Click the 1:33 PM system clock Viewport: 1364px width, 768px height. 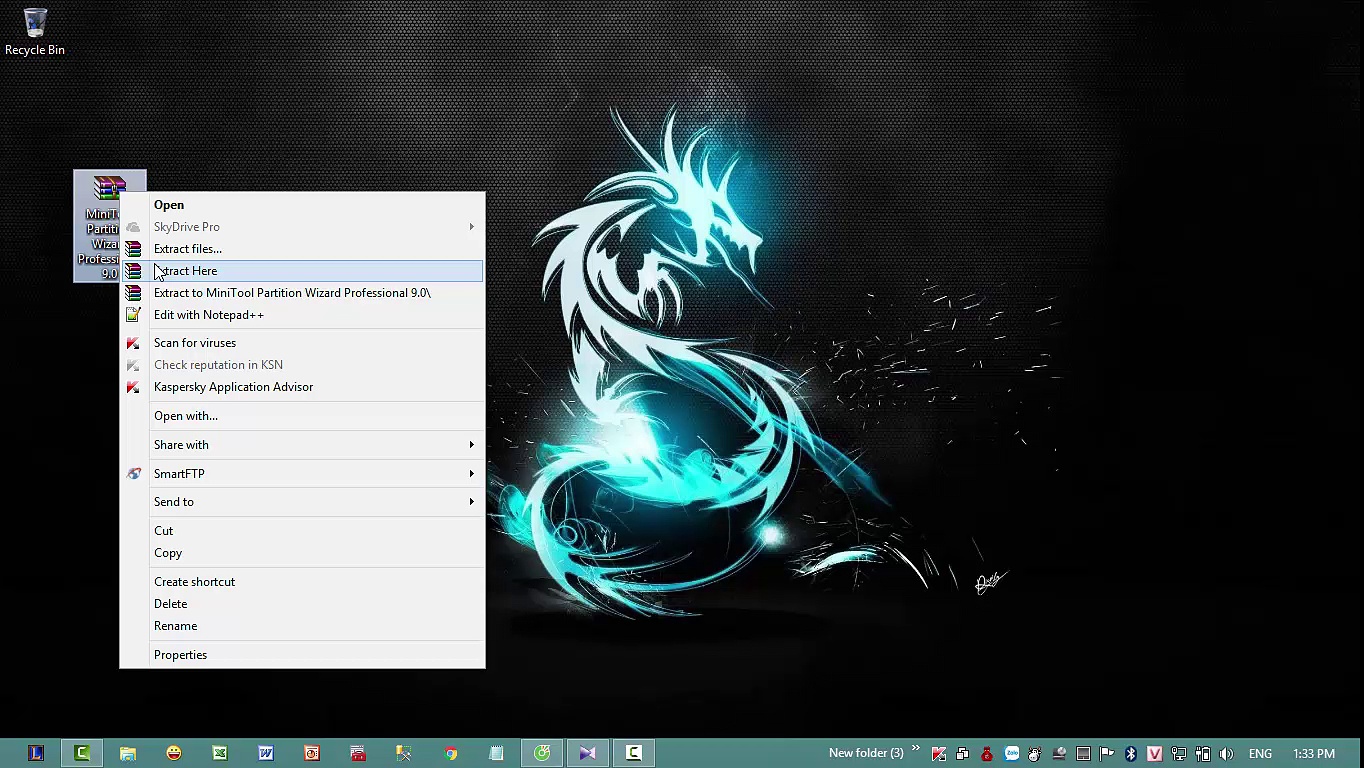1313,754
